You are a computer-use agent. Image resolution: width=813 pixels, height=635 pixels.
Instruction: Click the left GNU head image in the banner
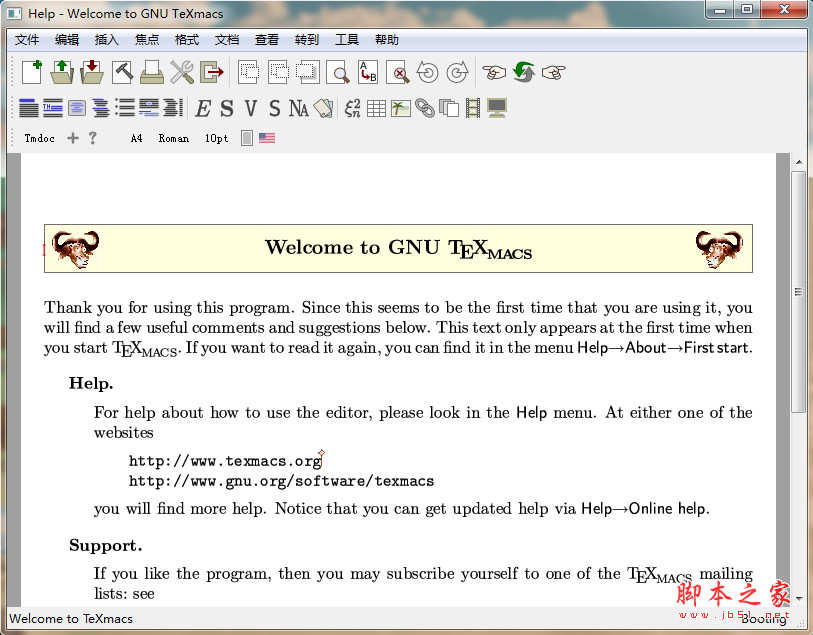pos(76,249)
